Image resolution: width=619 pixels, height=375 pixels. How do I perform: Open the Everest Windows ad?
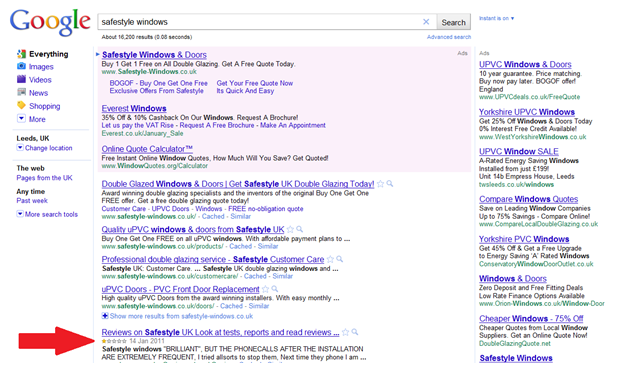point(134,108)
